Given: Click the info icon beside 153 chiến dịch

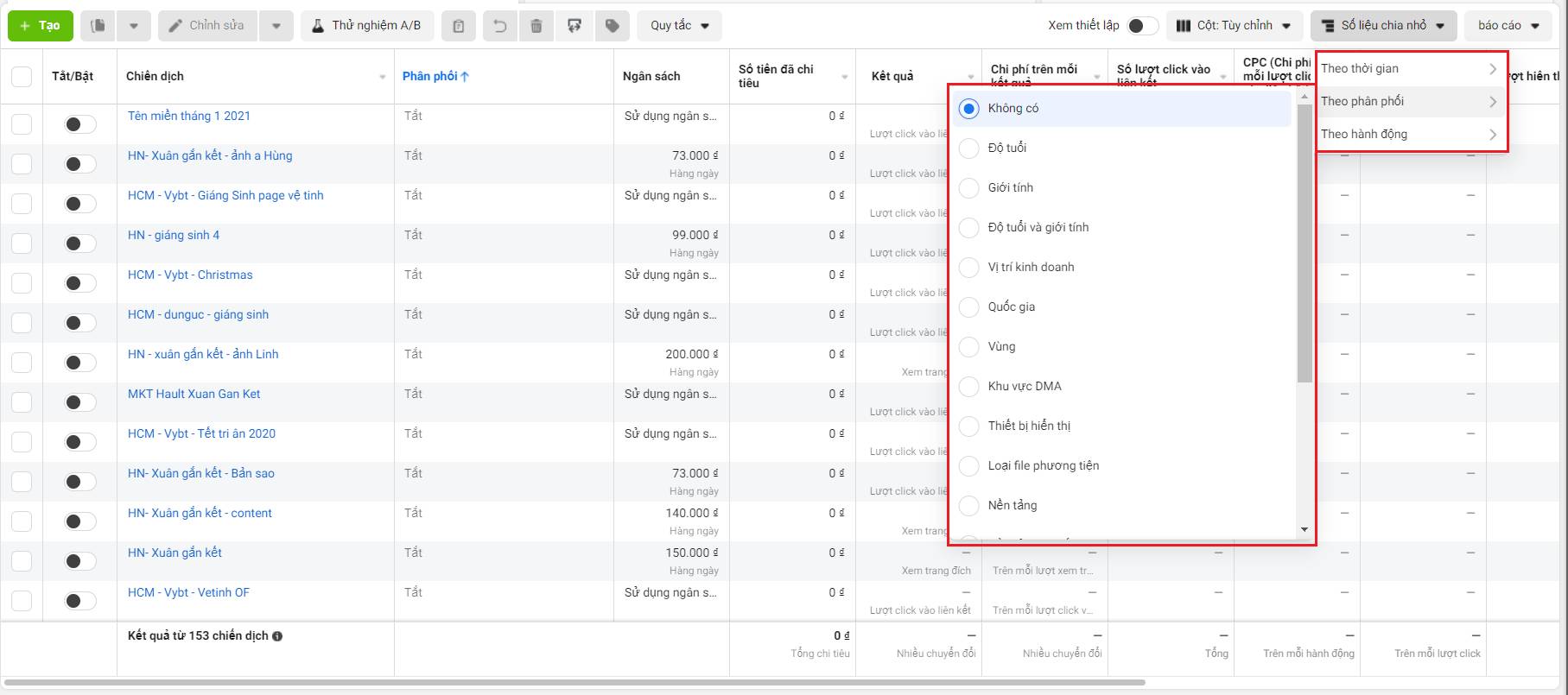Looking at the screenshot, I should click(277, 636).
